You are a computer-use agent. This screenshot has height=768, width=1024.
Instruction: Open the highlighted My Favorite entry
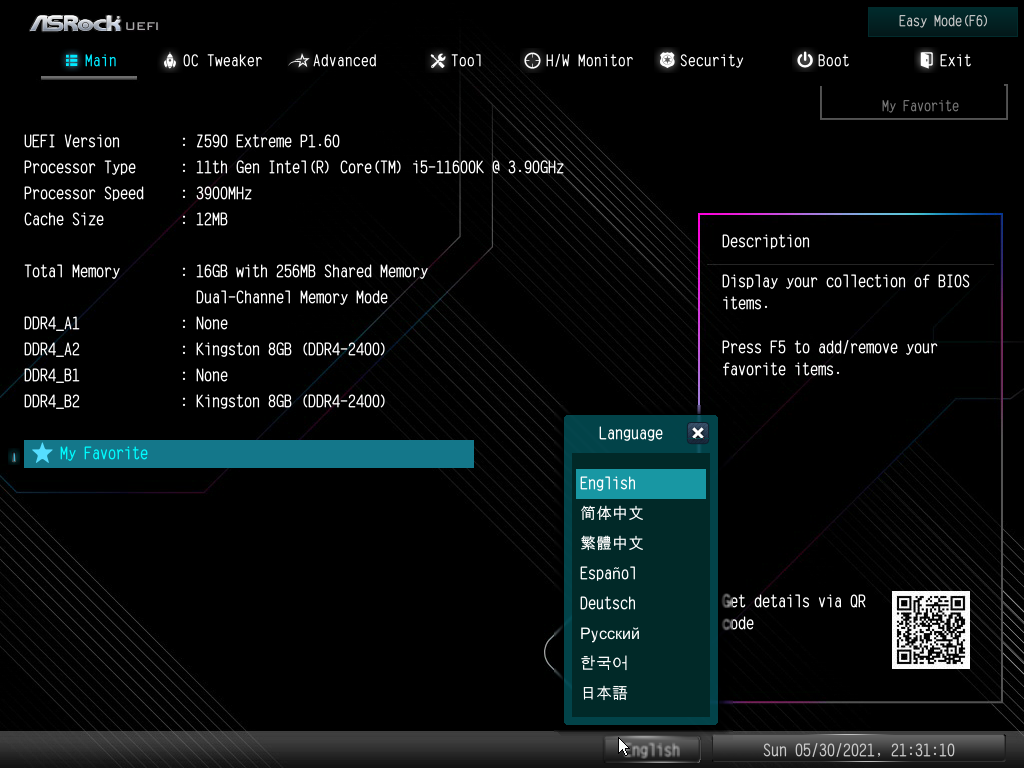248,454
